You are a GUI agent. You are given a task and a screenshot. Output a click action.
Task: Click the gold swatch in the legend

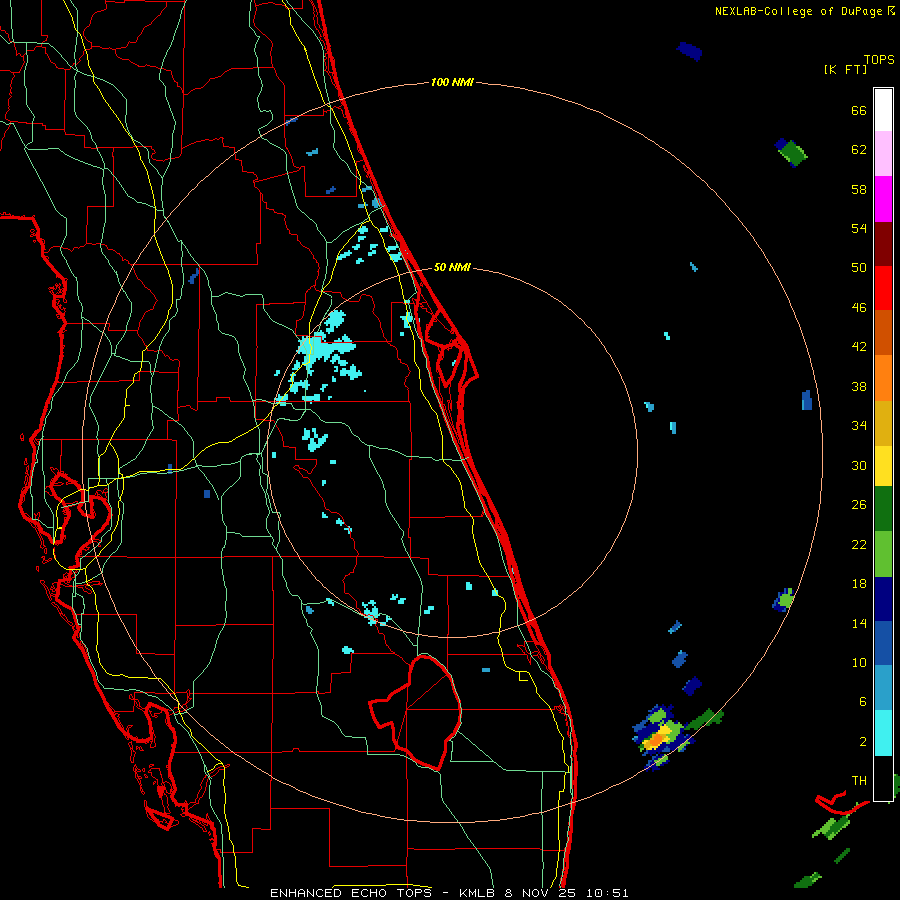[883, 423]
